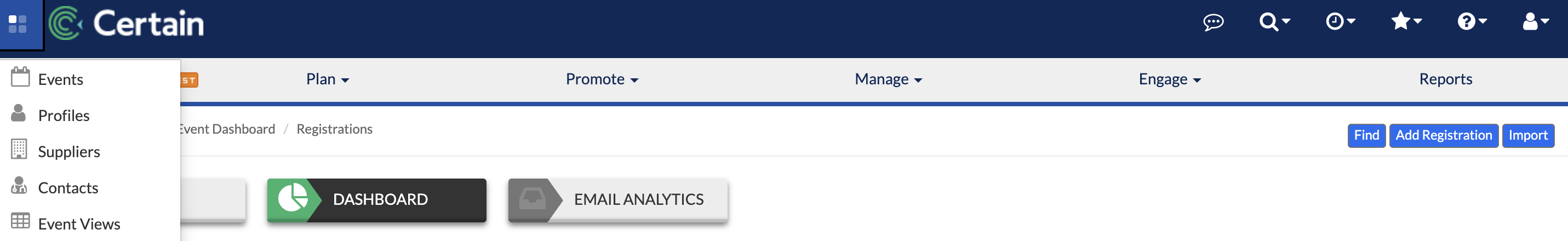Open the app grid menu icon
The height and width of the screenshot is (241, 1568).
click(x=18, y=24)
